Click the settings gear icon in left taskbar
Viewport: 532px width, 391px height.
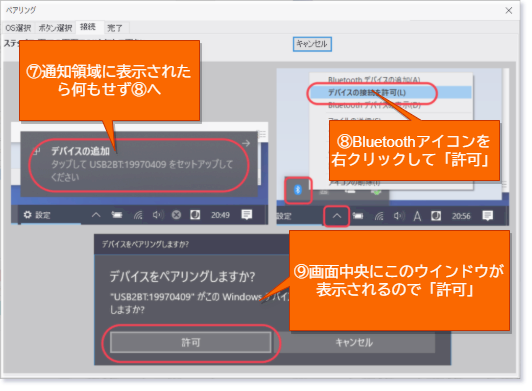pos(27,215)
